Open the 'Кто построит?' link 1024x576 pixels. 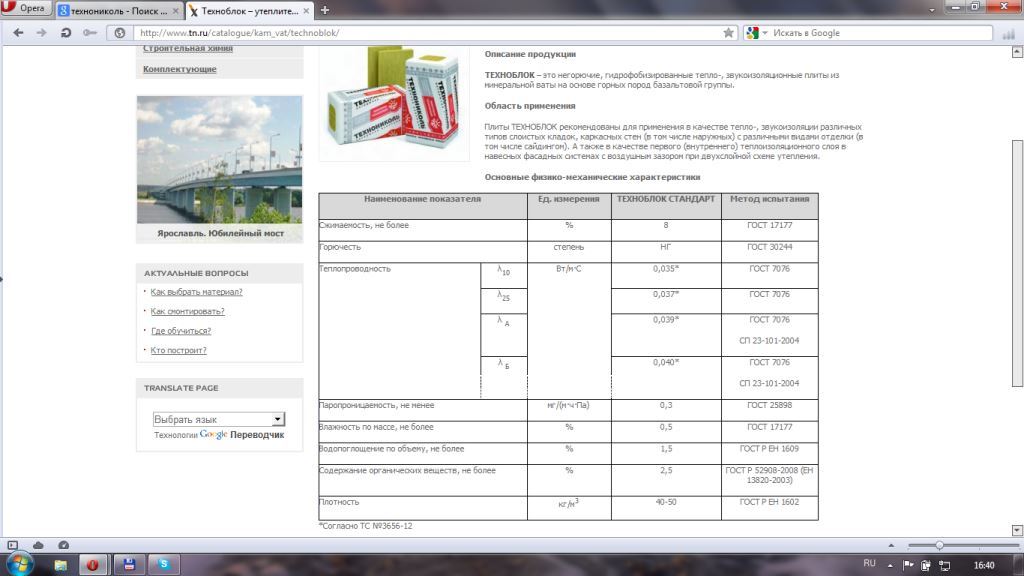click(x=178, y=350)
